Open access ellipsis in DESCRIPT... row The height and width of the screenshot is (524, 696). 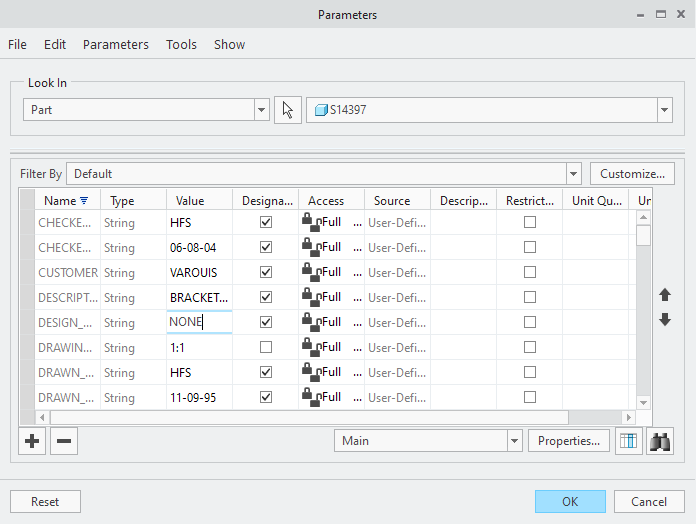coord(357,299)
